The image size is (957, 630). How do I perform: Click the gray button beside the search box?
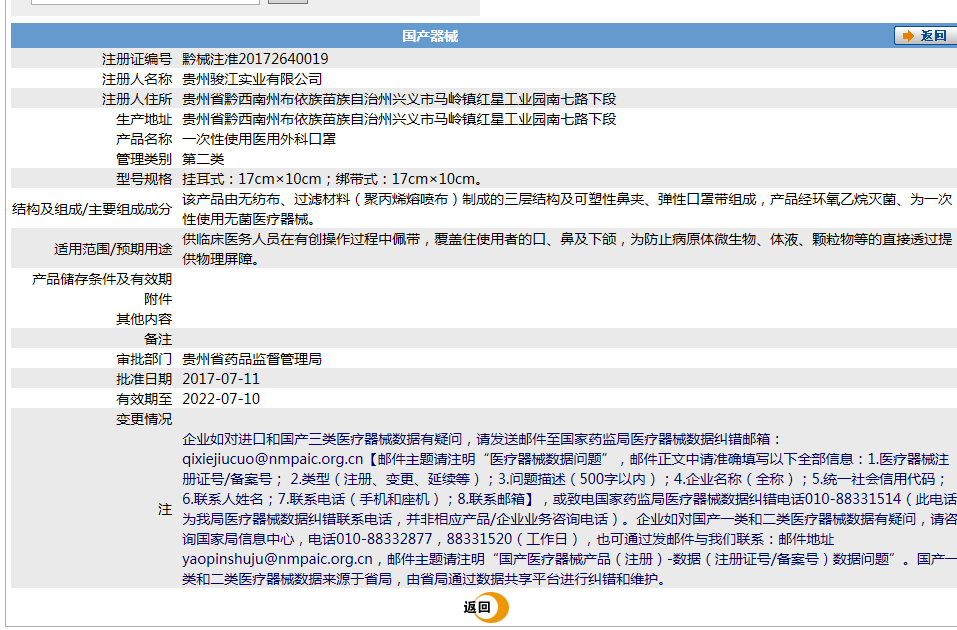click(289, 2)
